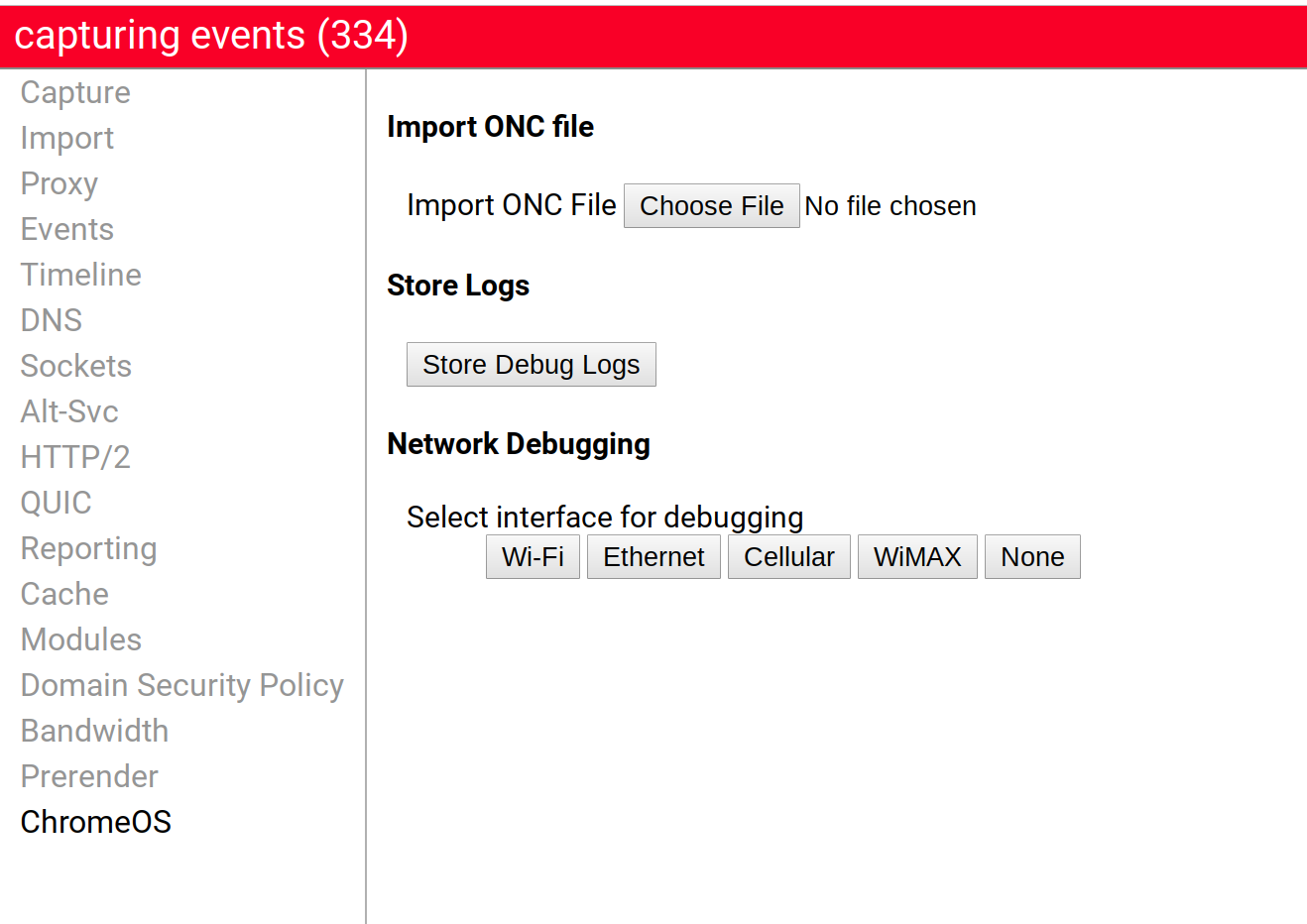View the Domain Security Policy tab
Image resolution: width=1307 pixels, height=924 pixels.
[182, 685]
